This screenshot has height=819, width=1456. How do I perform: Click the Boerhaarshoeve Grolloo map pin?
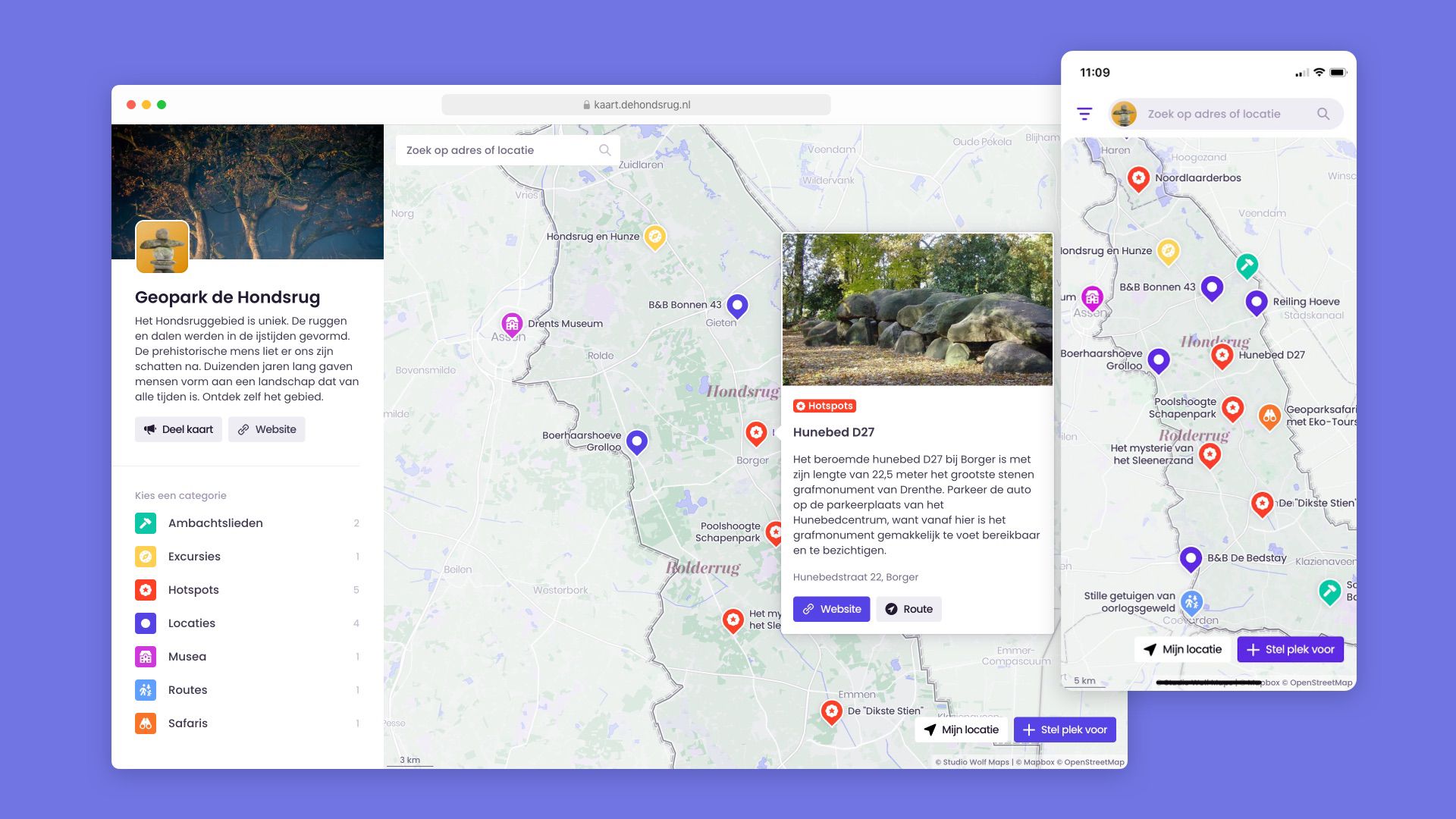pos(637,441)
